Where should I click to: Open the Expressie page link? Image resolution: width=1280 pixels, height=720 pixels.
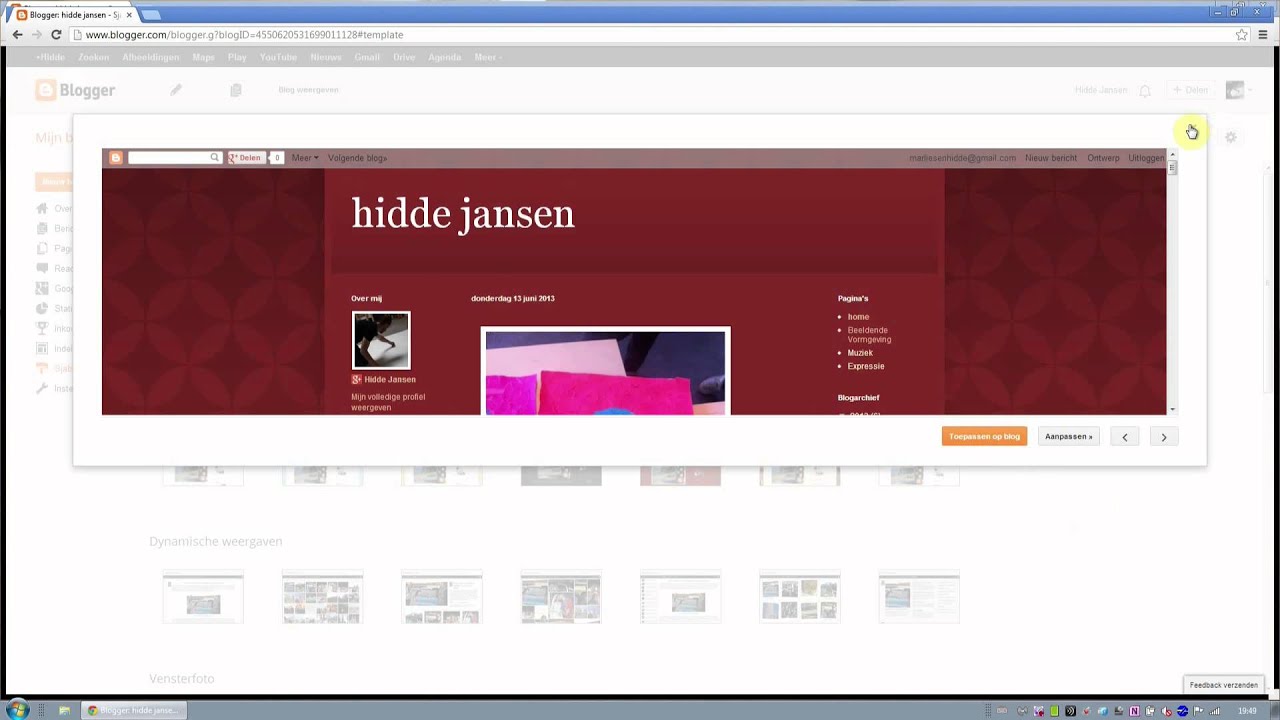866,366
